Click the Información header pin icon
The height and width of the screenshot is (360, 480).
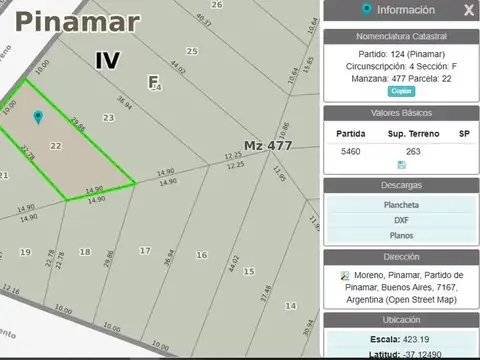(366, 9)
